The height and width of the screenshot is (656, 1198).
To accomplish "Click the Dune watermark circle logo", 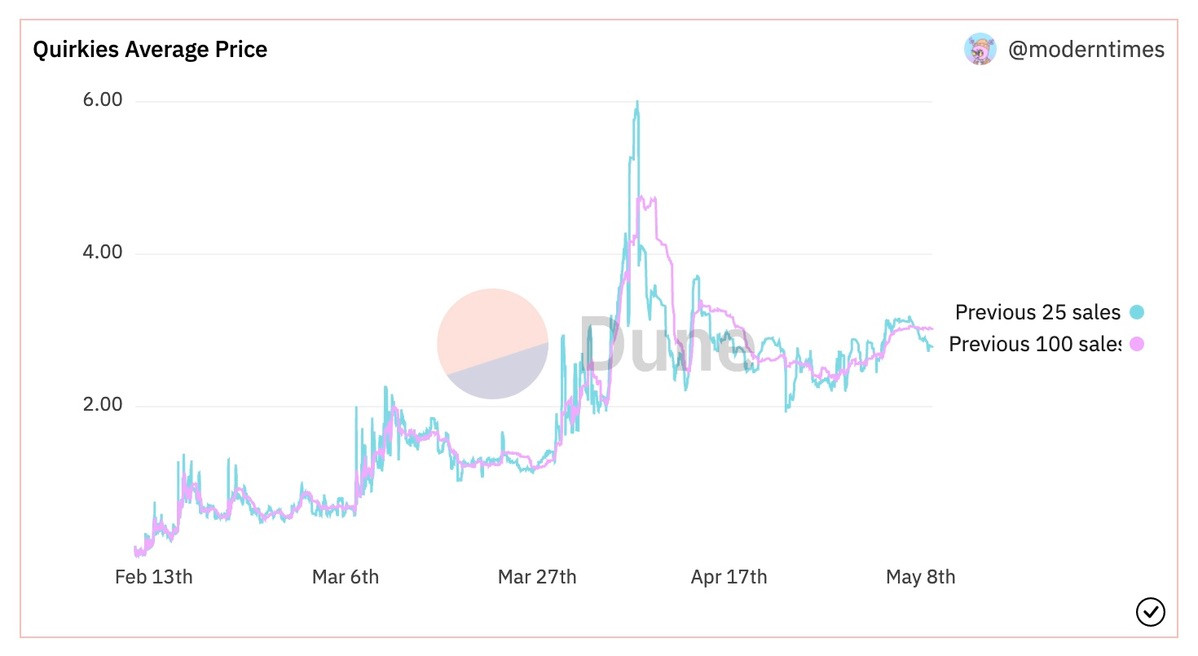I will tap(493, 344).
